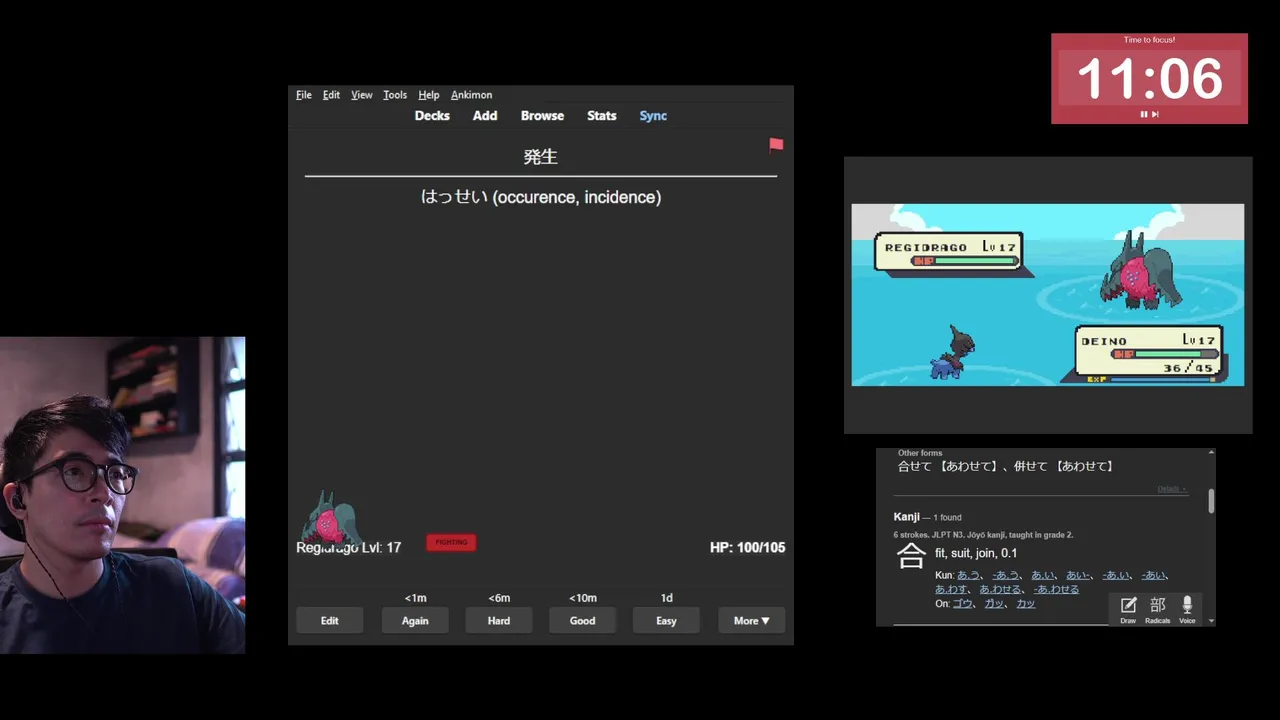Click the card word 発生
Screen dimensions: 1280x720
pyautogui.click(x=540, y=157)
